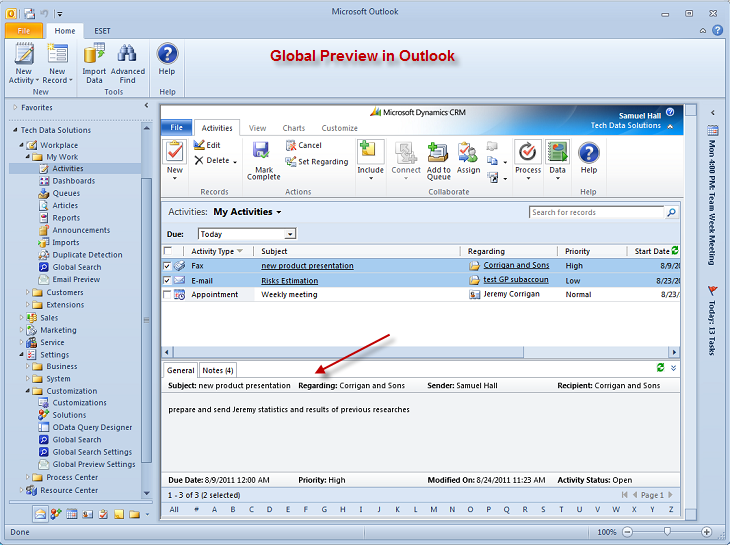730x545 pixels.
Task: Click Mark Complete save icon
Action: click(x=261, y=150)
